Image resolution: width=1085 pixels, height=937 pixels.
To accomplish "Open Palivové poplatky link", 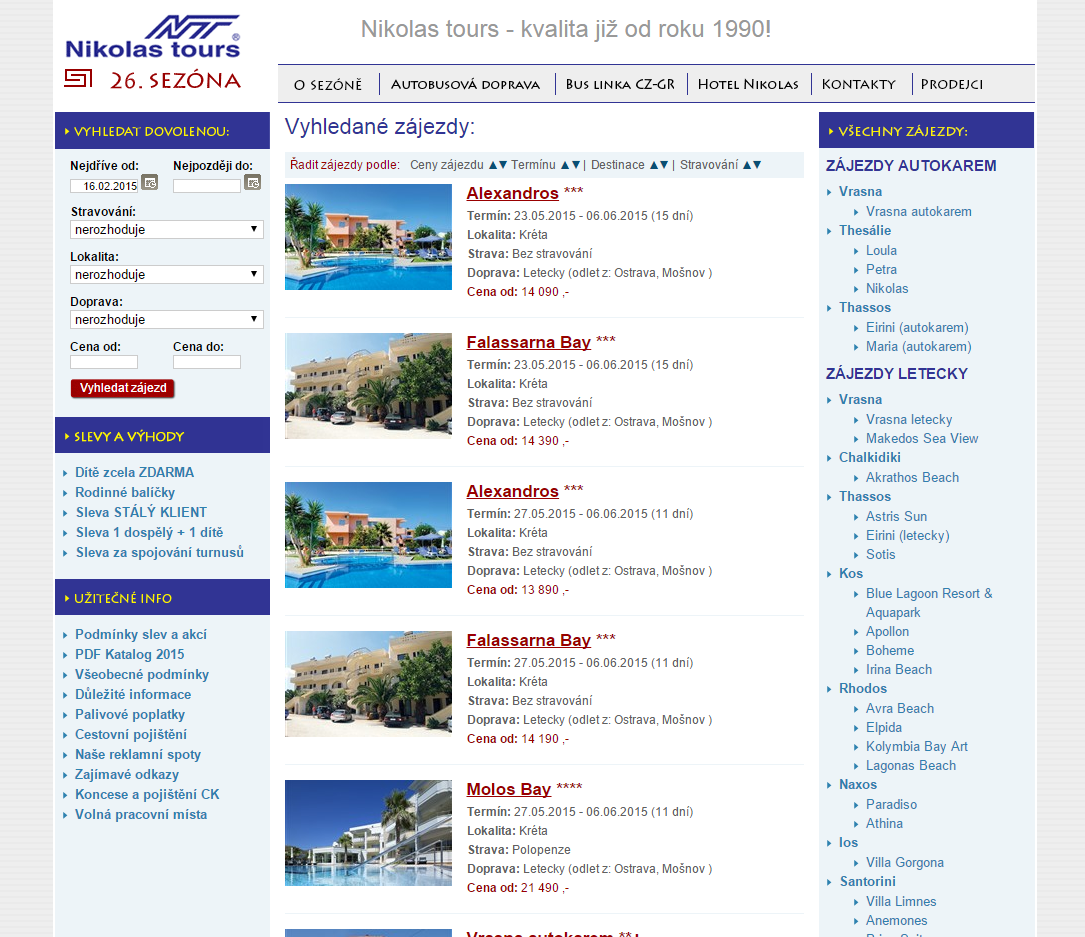I will pyautogui.click(x=130, y=715).
